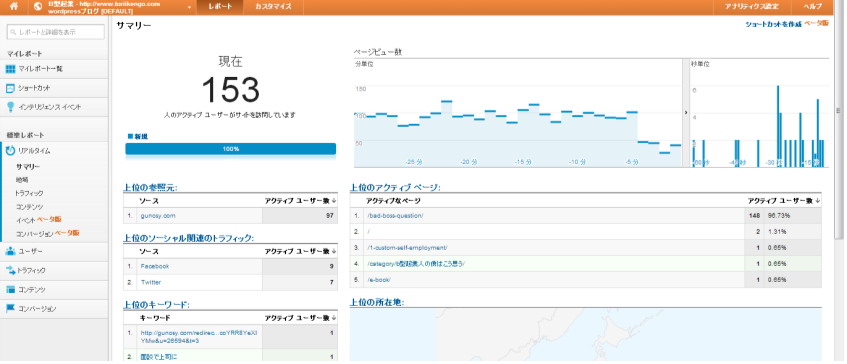The width and height of the screenshot is (847, 364).
Task: Open the 上位のキーワード heading link
Action: [x=156, y=305]
